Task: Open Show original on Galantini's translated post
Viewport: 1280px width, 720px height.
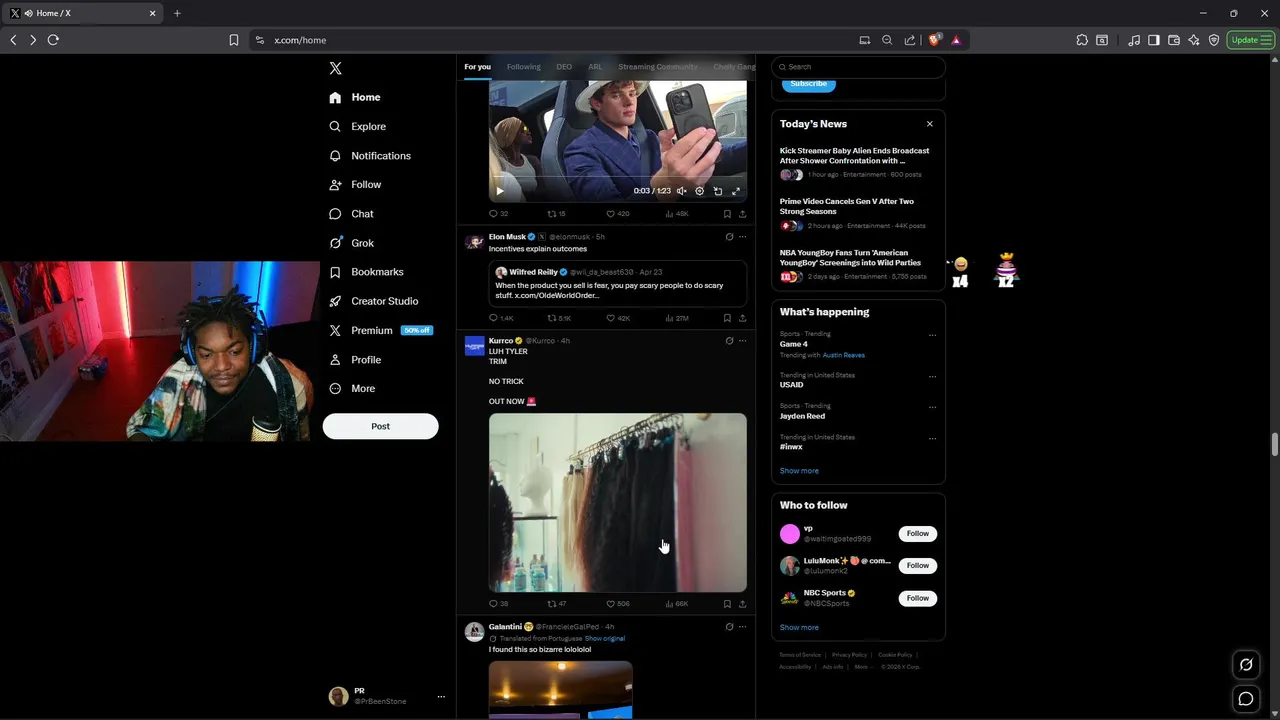Action: 605,638
